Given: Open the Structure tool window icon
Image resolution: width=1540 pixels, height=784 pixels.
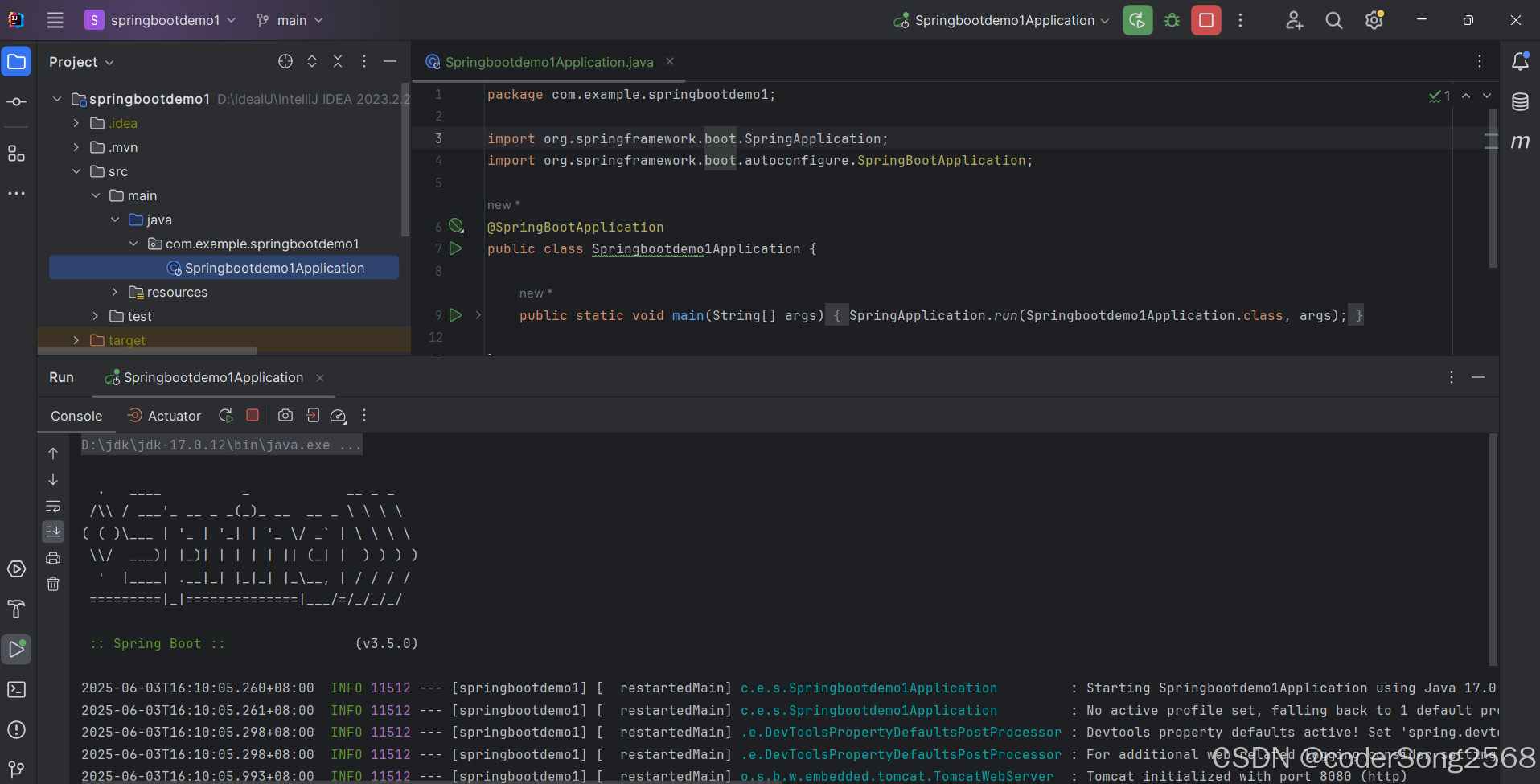Looking at the screenshot, I should pos(17,154).
